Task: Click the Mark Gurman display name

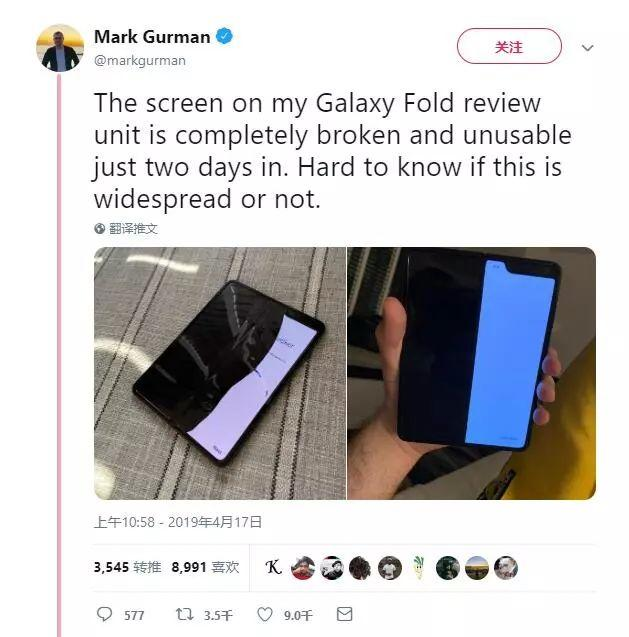Action: (152, 37)
